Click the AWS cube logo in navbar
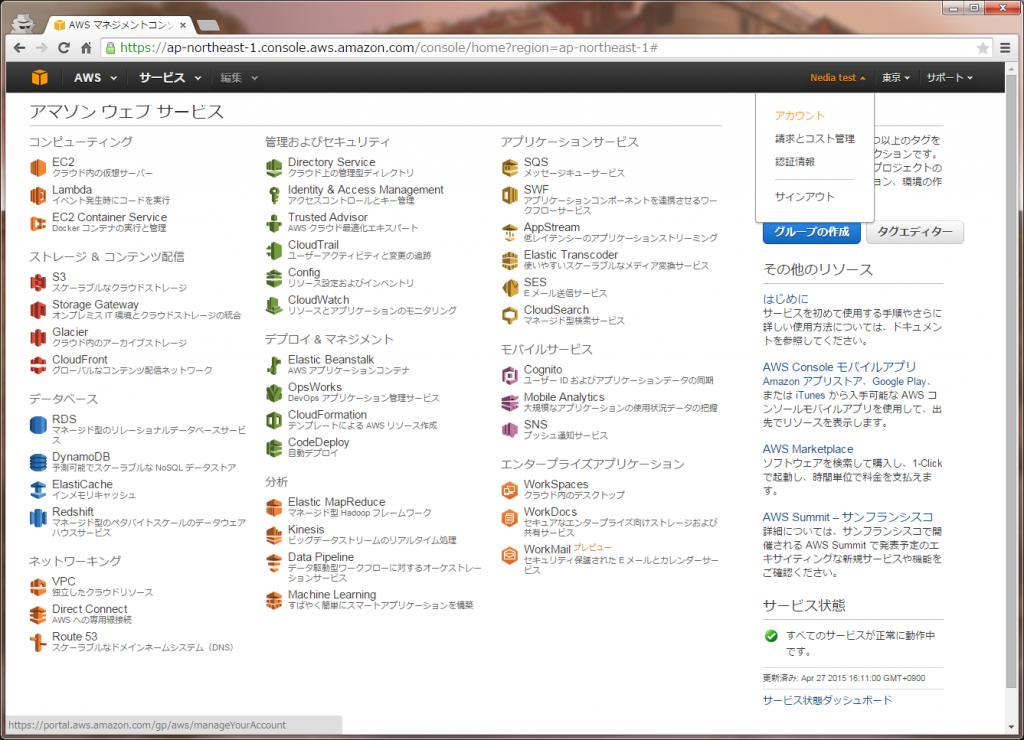The image size is (1024, 740). coord(40,78)
